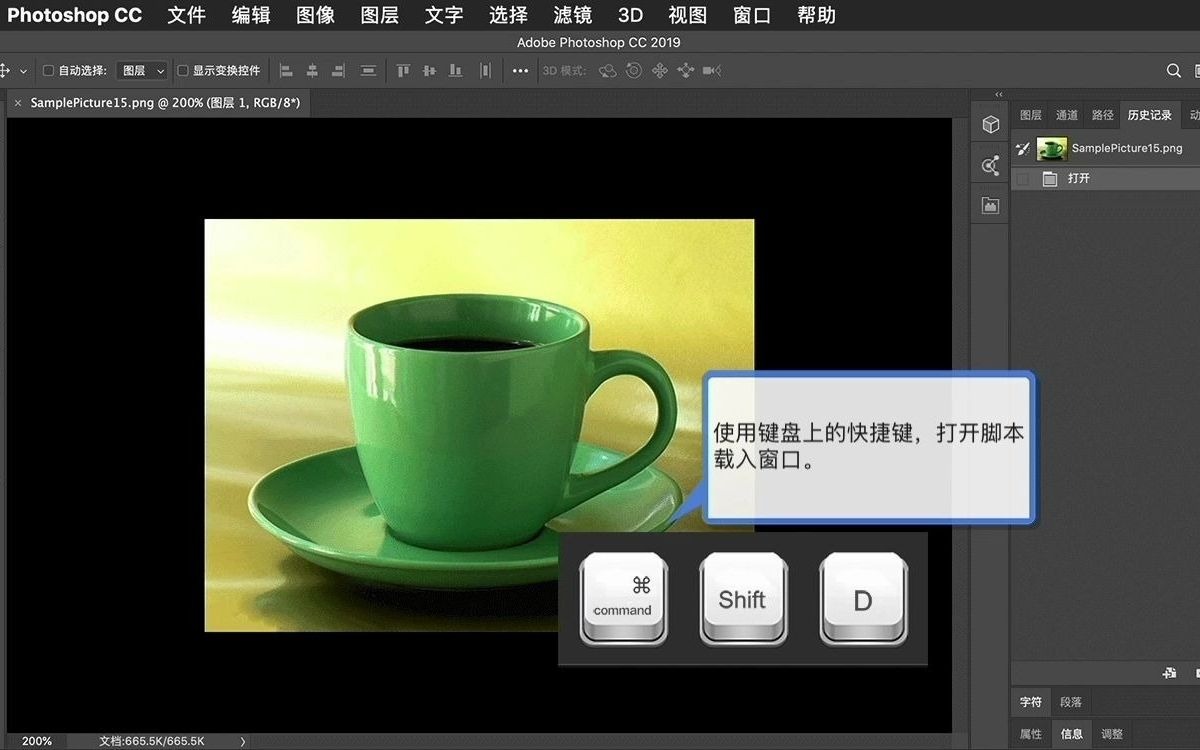Click the align left edges icon
Image resolution: width=1200 pixels, height=750 pixels.
click(285, 70)
